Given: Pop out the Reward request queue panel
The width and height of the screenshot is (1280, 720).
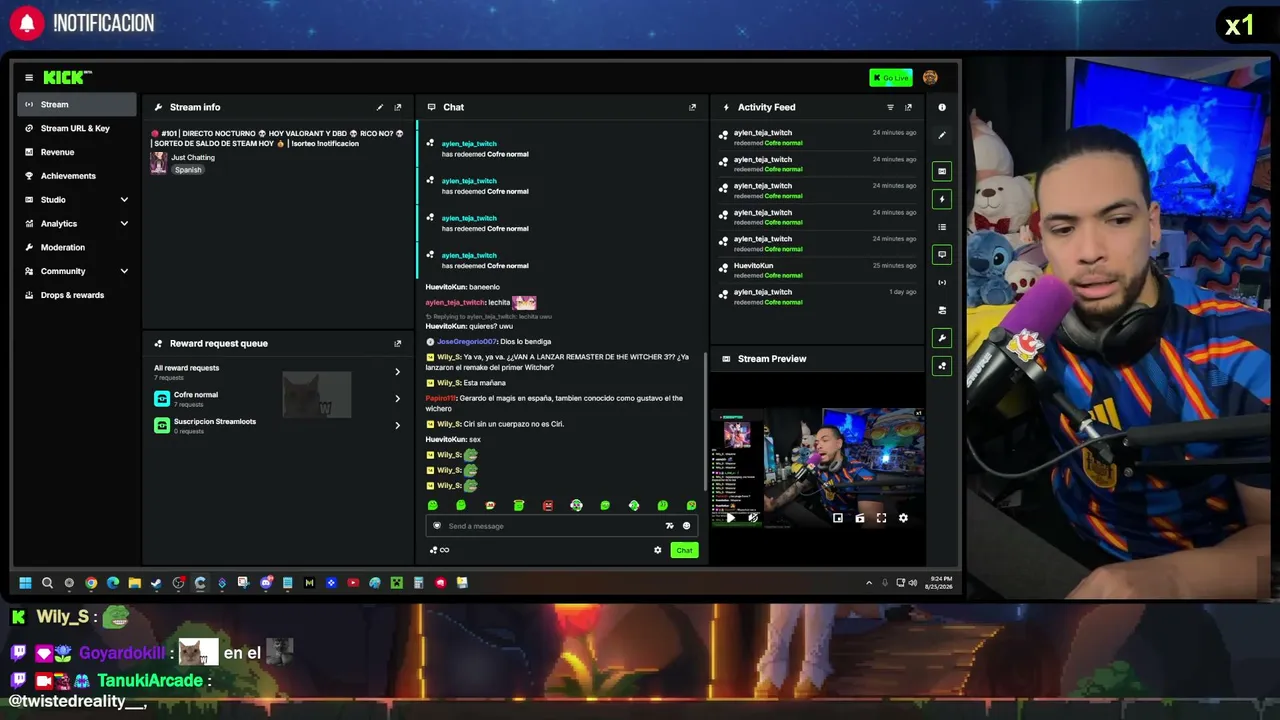Looking at the screenshot, I should tap(398, 343).
